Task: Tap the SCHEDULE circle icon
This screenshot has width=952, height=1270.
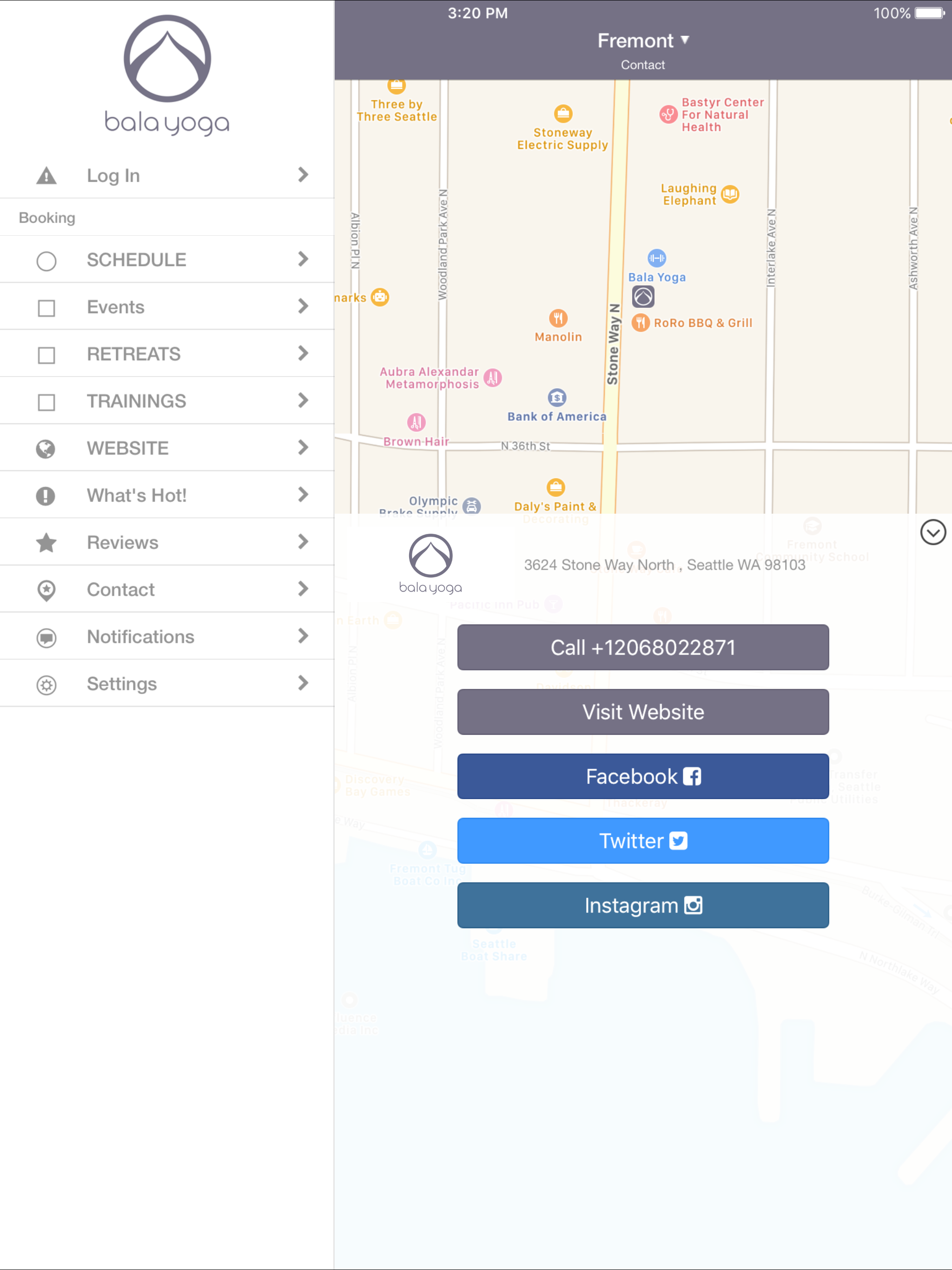Action: (x=46, y=261)
